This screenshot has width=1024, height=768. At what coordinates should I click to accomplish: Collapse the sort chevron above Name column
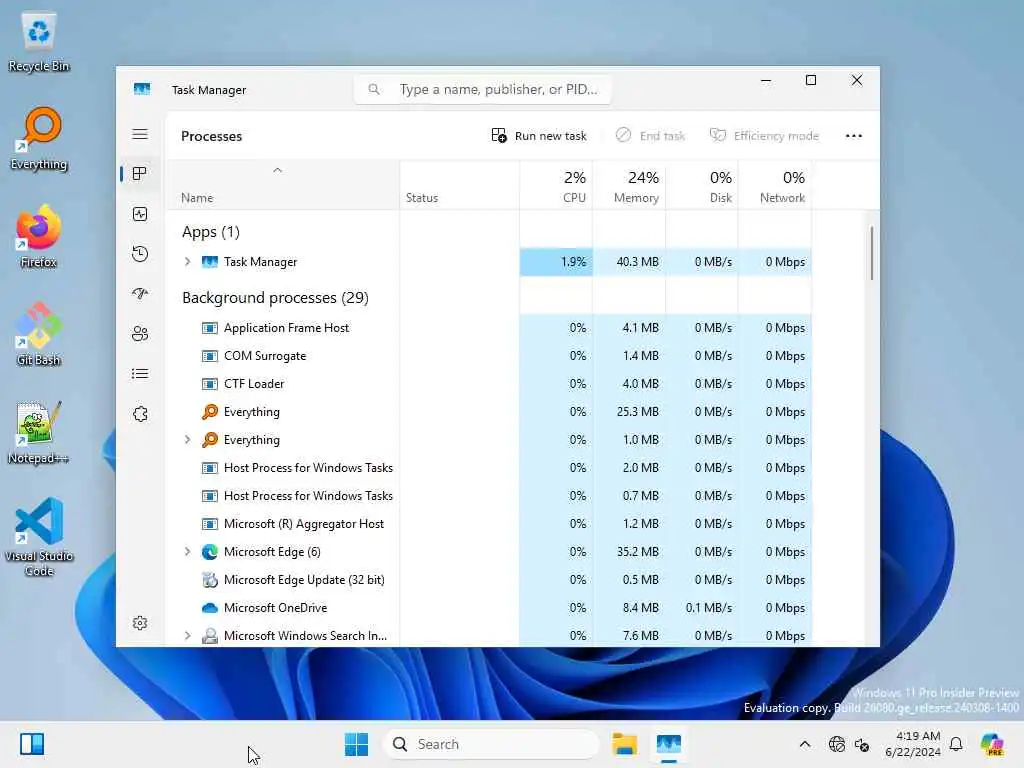tap(278, 170)
